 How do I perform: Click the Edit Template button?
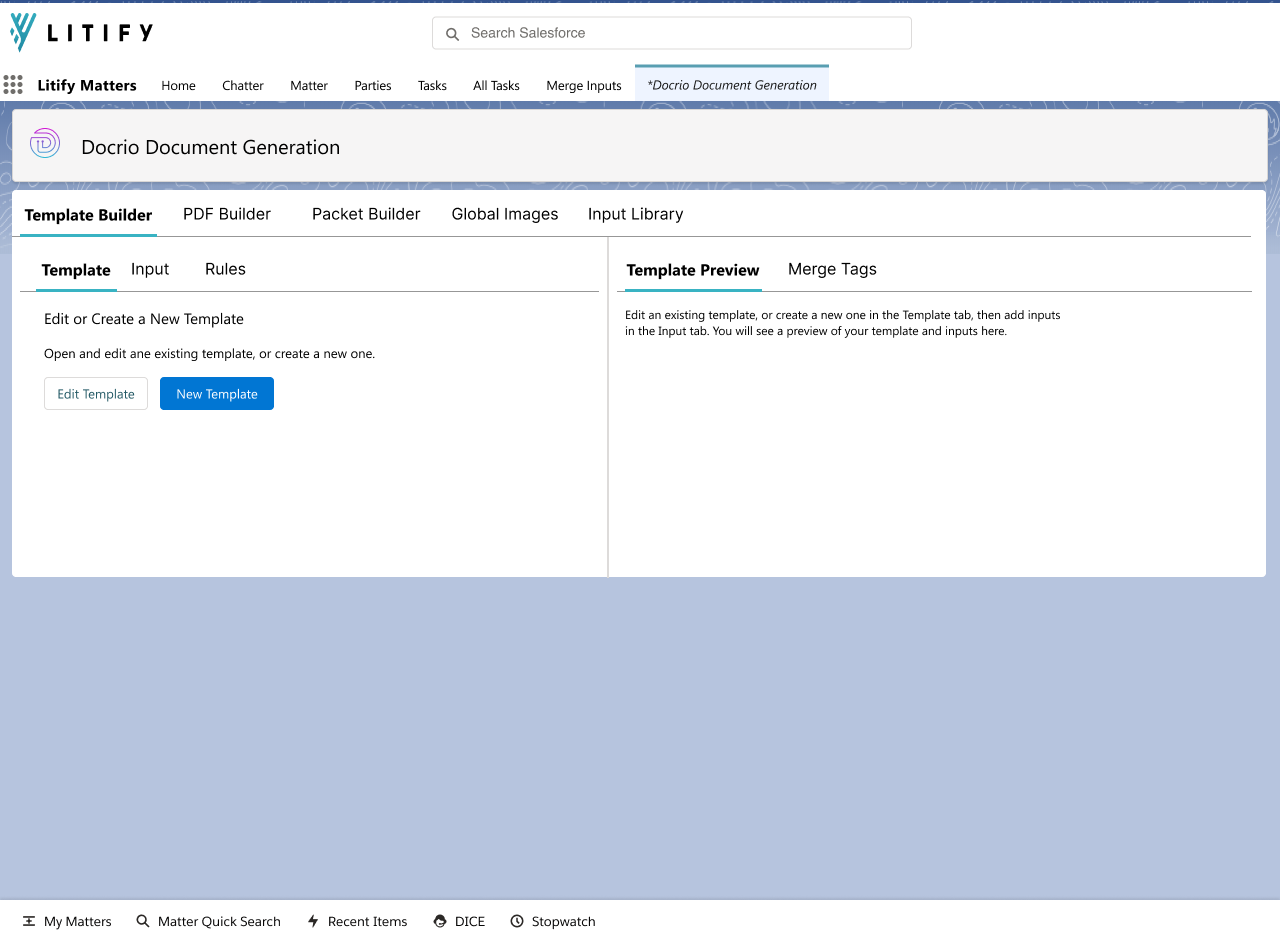(96, 394)
